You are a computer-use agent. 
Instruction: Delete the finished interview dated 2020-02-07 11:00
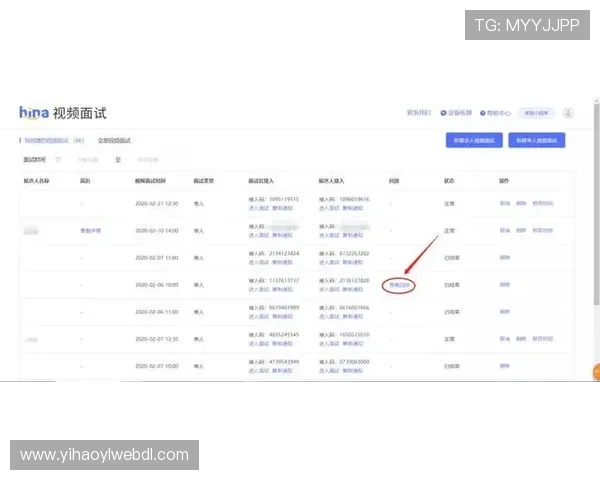point(505,258)
